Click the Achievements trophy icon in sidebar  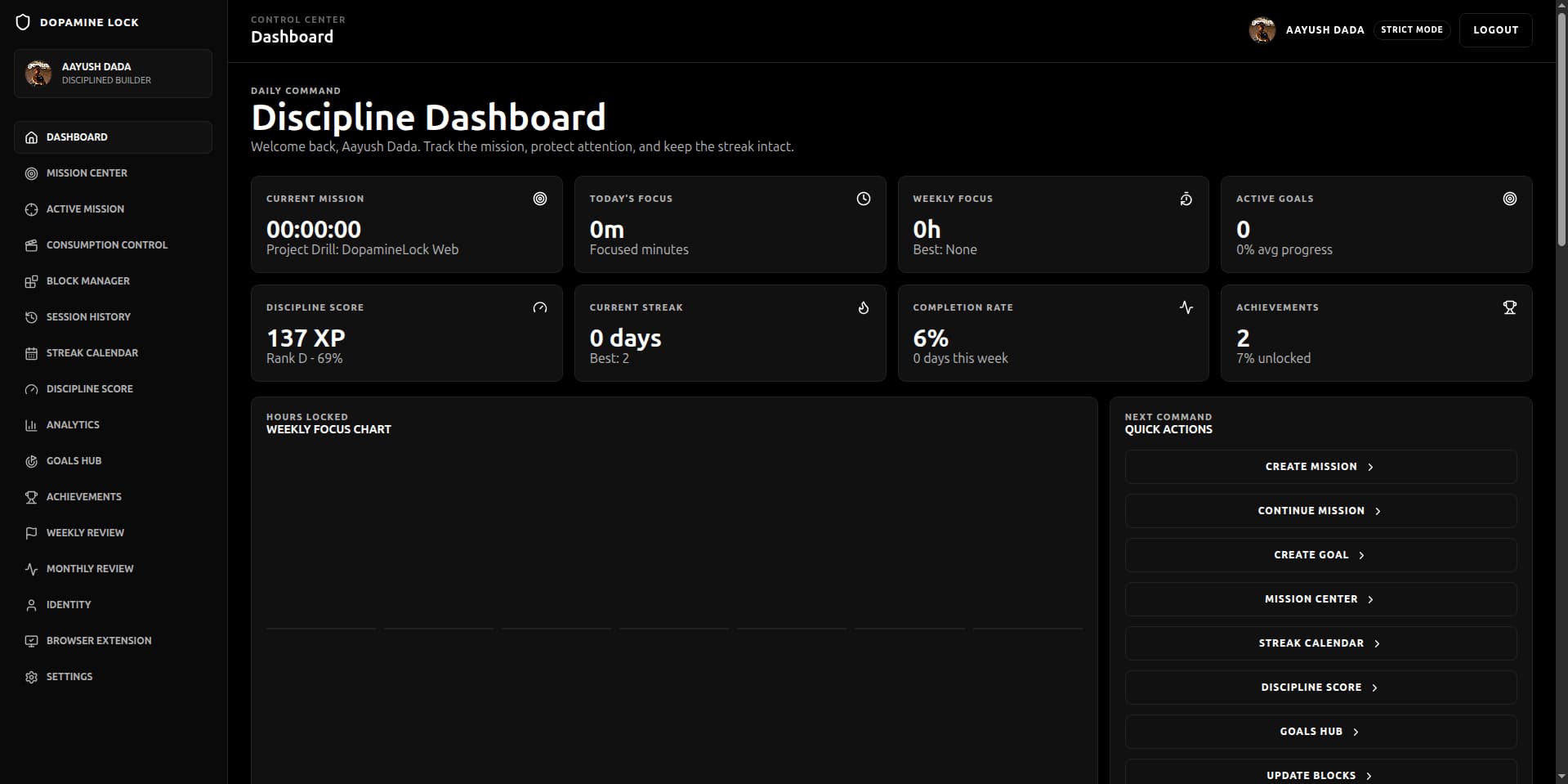coord(31,497)
